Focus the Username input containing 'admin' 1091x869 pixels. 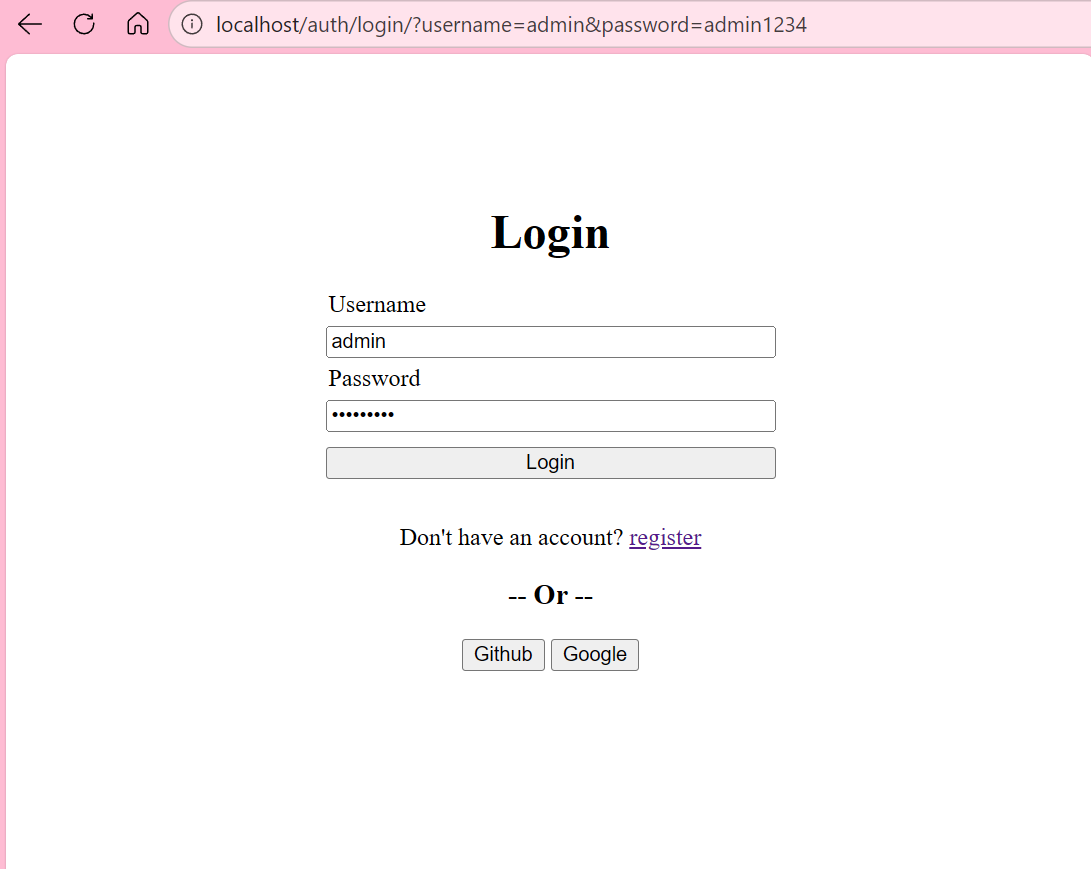550,342
